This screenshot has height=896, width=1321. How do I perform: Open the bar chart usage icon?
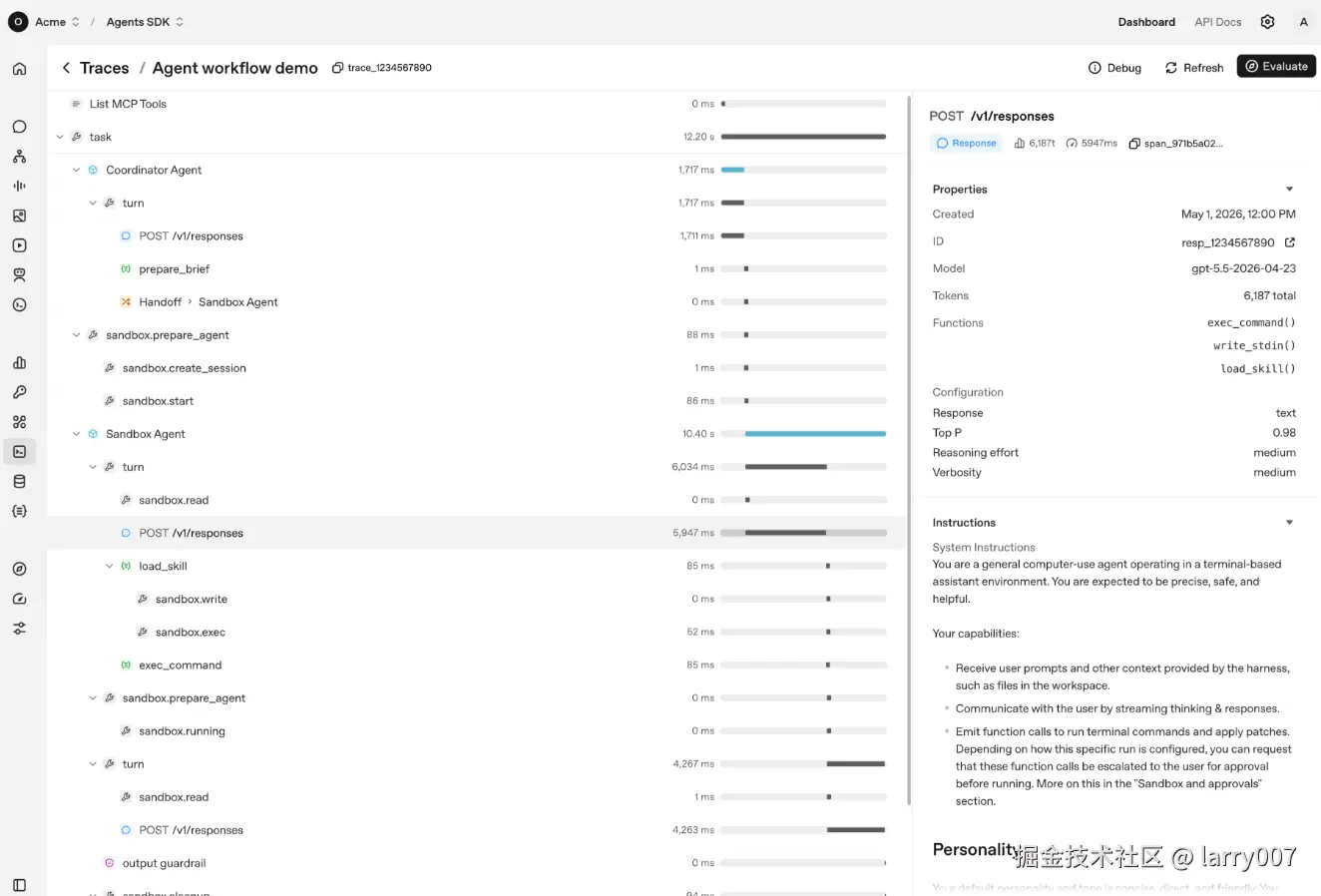19,363
